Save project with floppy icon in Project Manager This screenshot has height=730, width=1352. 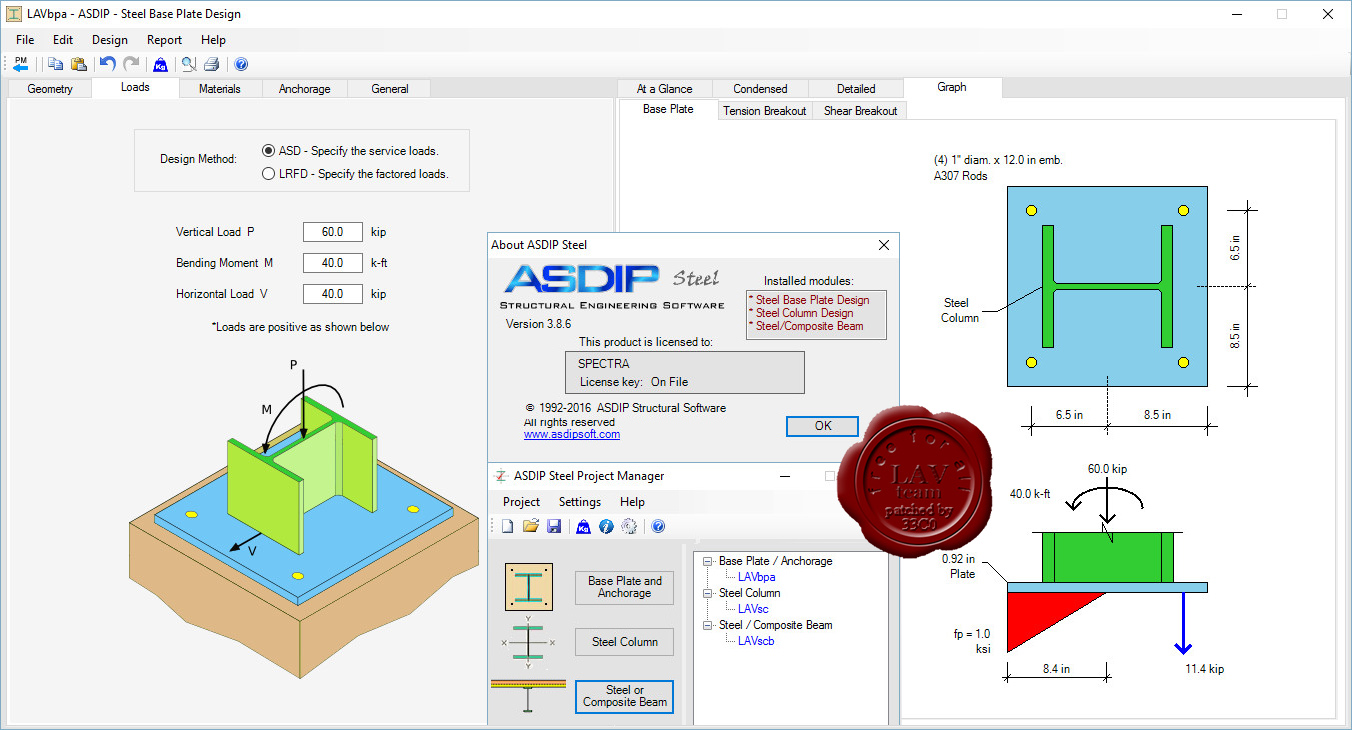click(x=554, y=526)
